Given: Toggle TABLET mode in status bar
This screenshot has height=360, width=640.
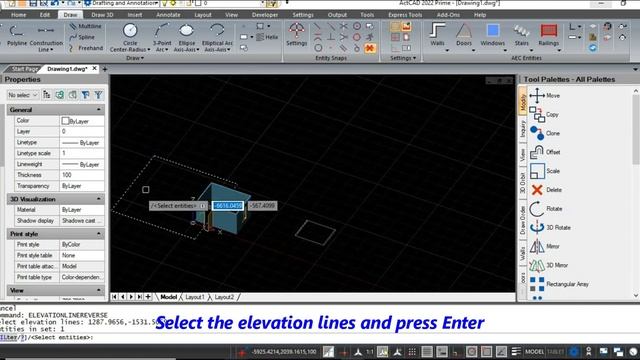Looking at the screenshot, I should coord(555,351).
